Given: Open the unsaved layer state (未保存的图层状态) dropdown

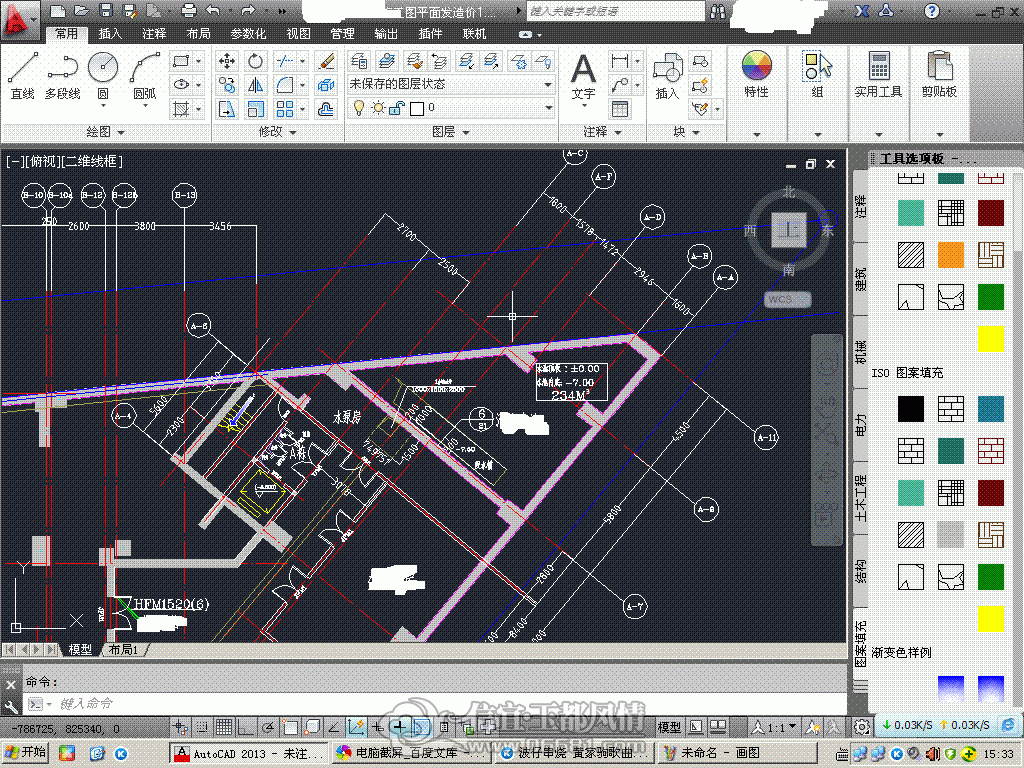Looking at the screenshot, I should 451,84.
